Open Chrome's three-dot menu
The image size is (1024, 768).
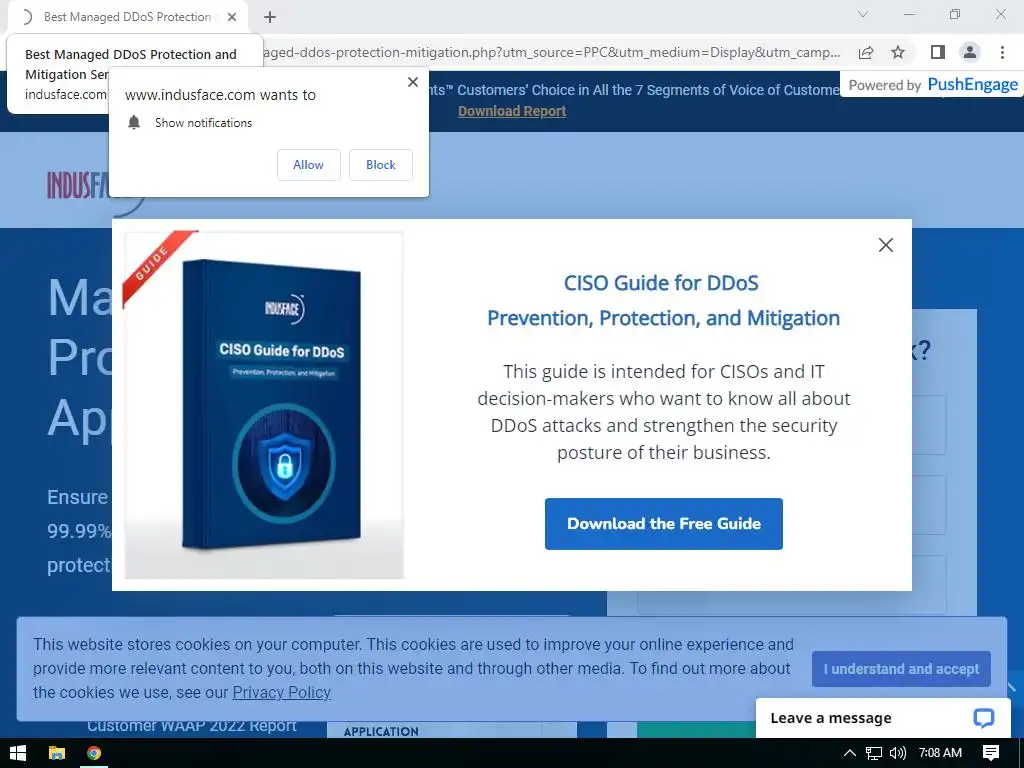[1002, 52]
